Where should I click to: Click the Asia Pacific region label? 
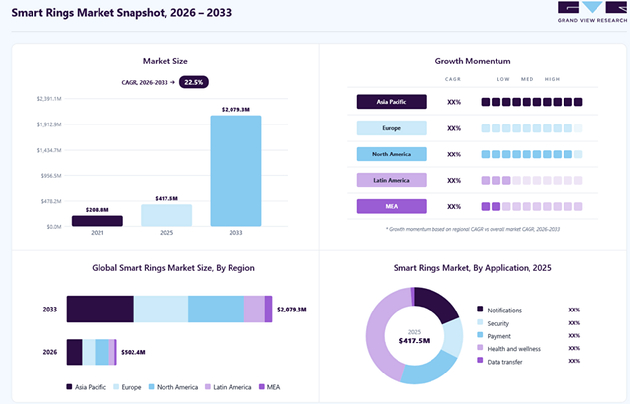392,102
